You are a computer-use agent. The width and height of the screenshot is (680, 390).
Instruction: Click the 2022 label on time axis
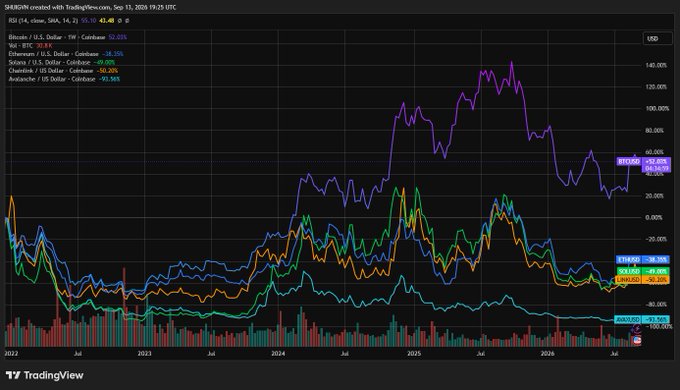pyautogui.click(x=11, y=354)
